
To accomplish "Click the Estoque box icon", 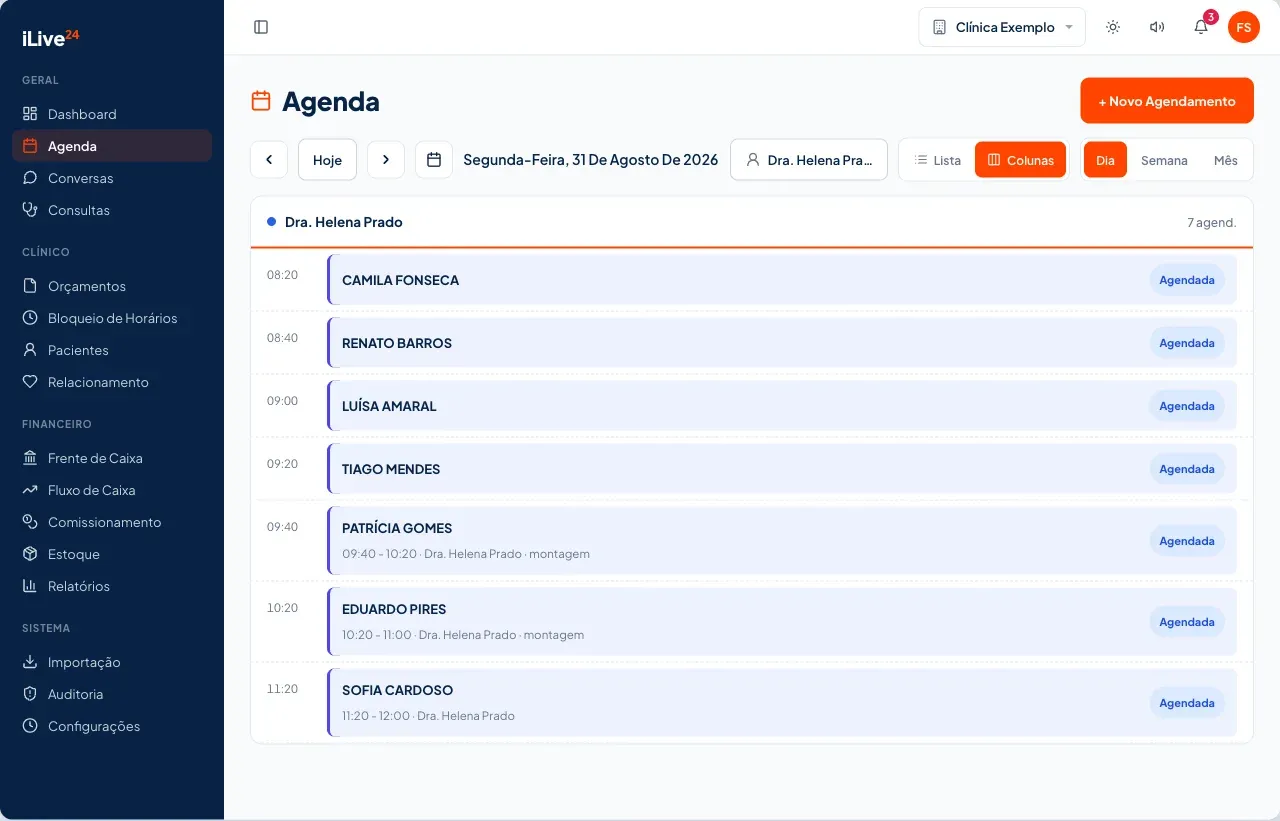I will tap(30, 554).
